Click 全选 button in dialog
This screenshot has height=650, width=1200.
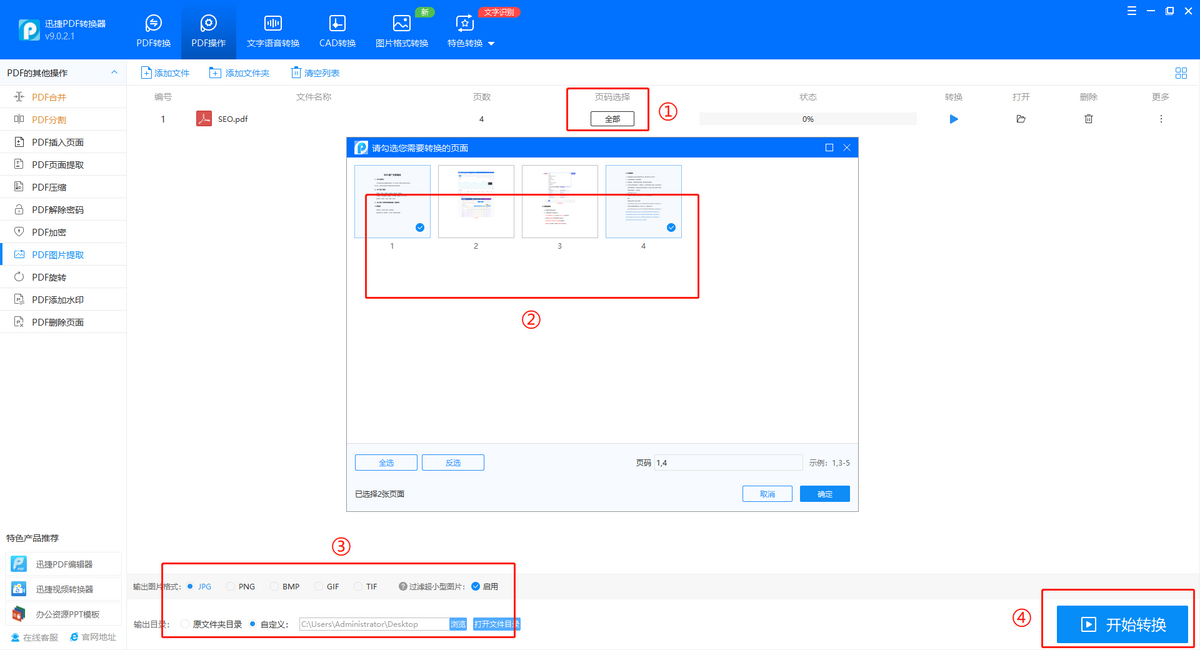coord(386,463)
